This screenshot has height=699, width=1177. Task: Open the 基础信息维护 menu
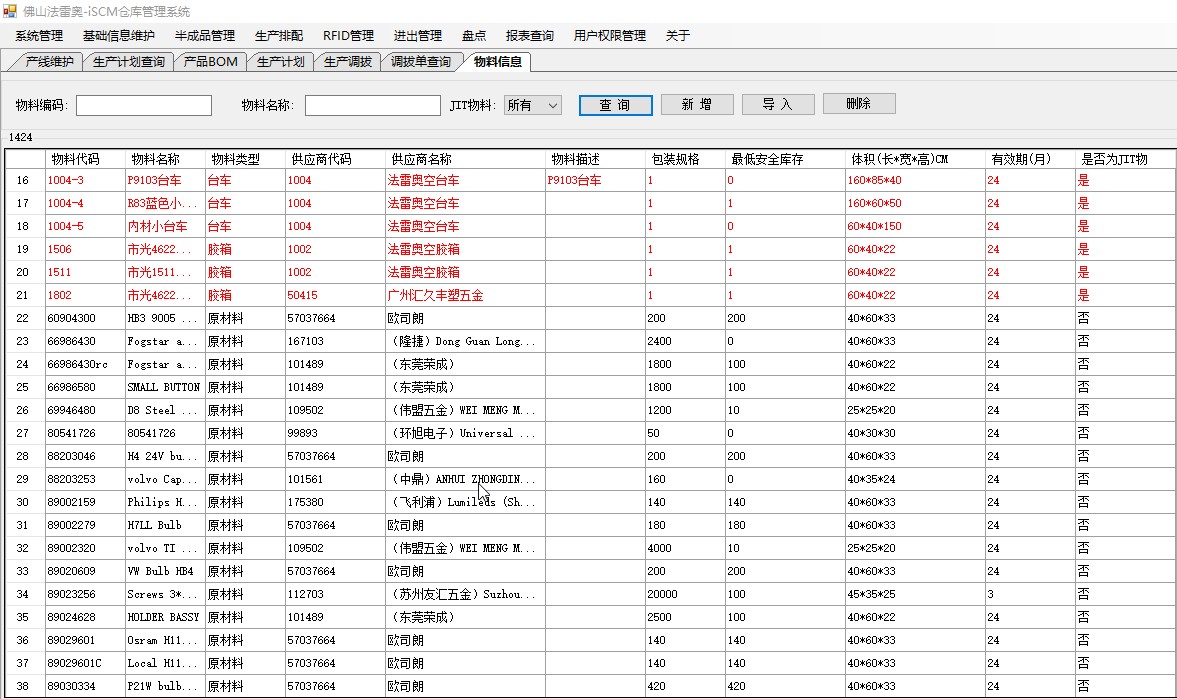[x=119, y=35]
